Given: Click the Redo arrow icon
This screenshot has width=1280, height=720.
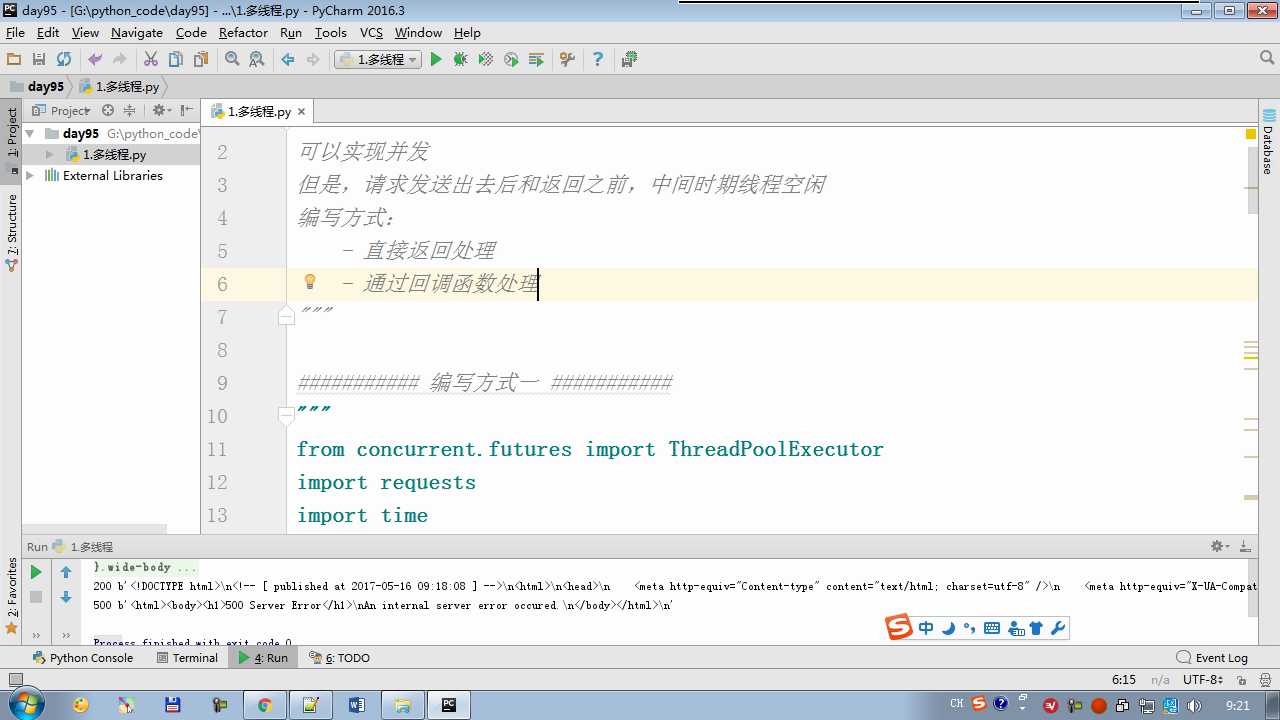Looking at the screenshot, I should point(120,60).
